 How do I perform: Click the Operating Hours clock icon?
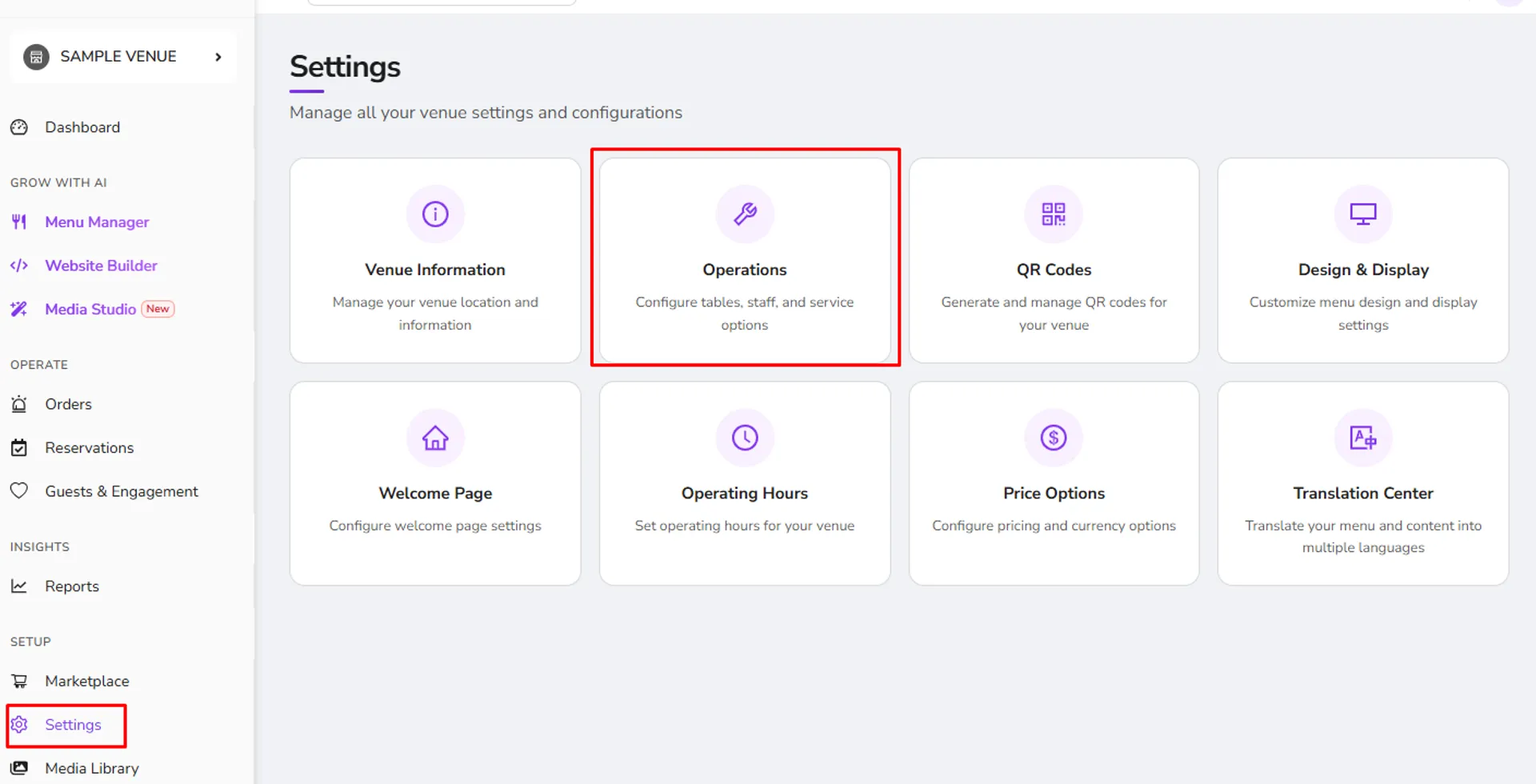[745, 438]
